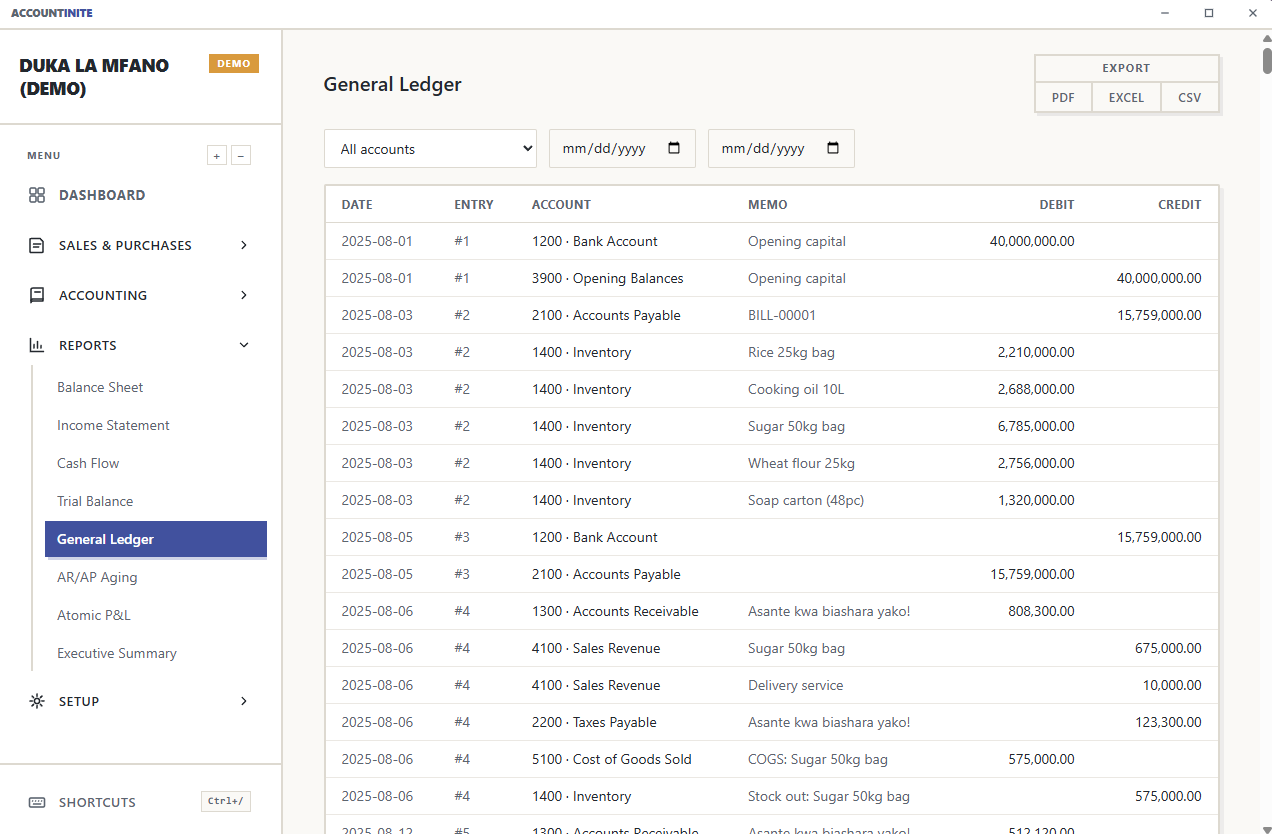The width and height of the screenshot is (1272, 834).
Task: Open the Shortcuts label
Action: point(97,802)
